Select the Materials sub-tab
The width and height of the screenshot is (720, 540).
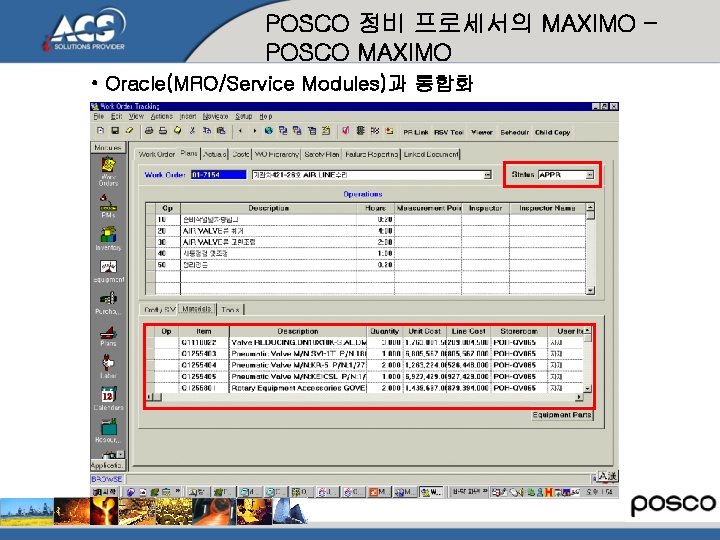[x=197, y=309]
